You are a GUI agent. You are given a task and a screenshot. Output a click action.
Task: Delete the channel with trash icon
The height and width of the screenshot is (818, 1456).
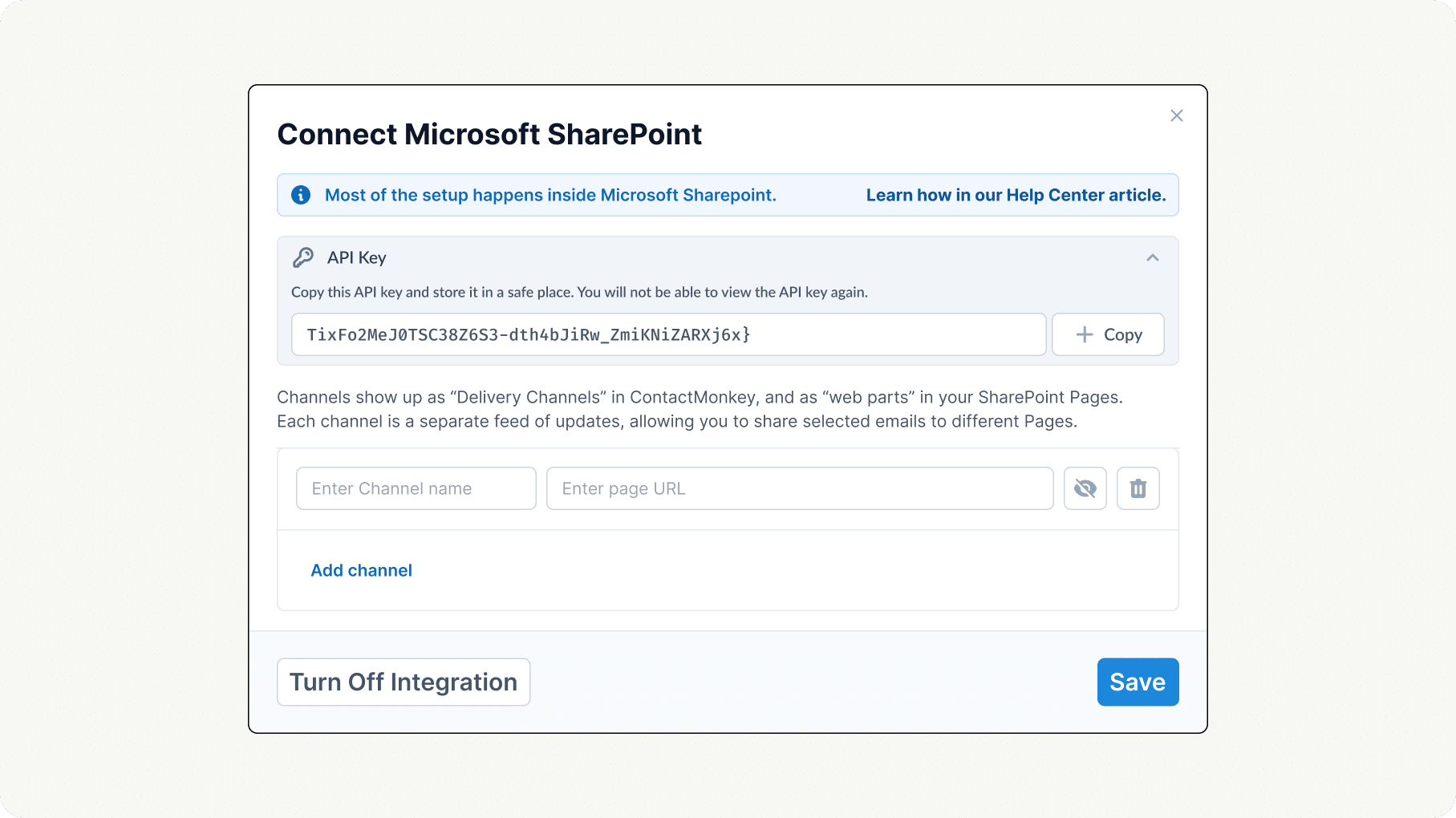[x=1138, y=488]
